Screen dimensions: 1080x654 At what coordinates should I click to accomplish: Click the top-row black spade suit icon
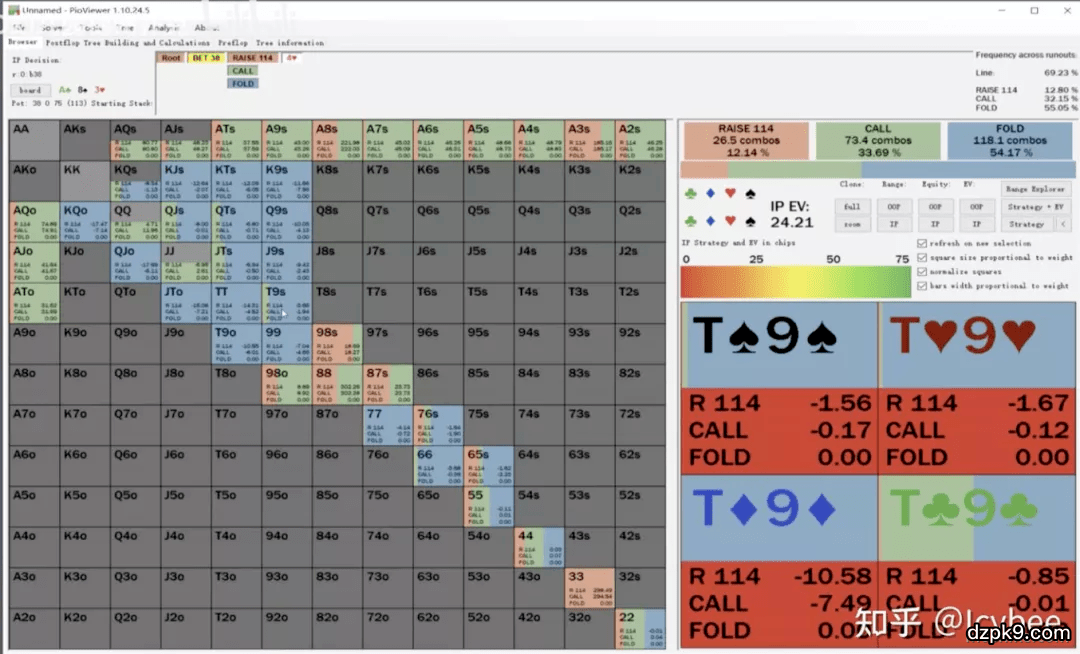[x=750, y=194]
